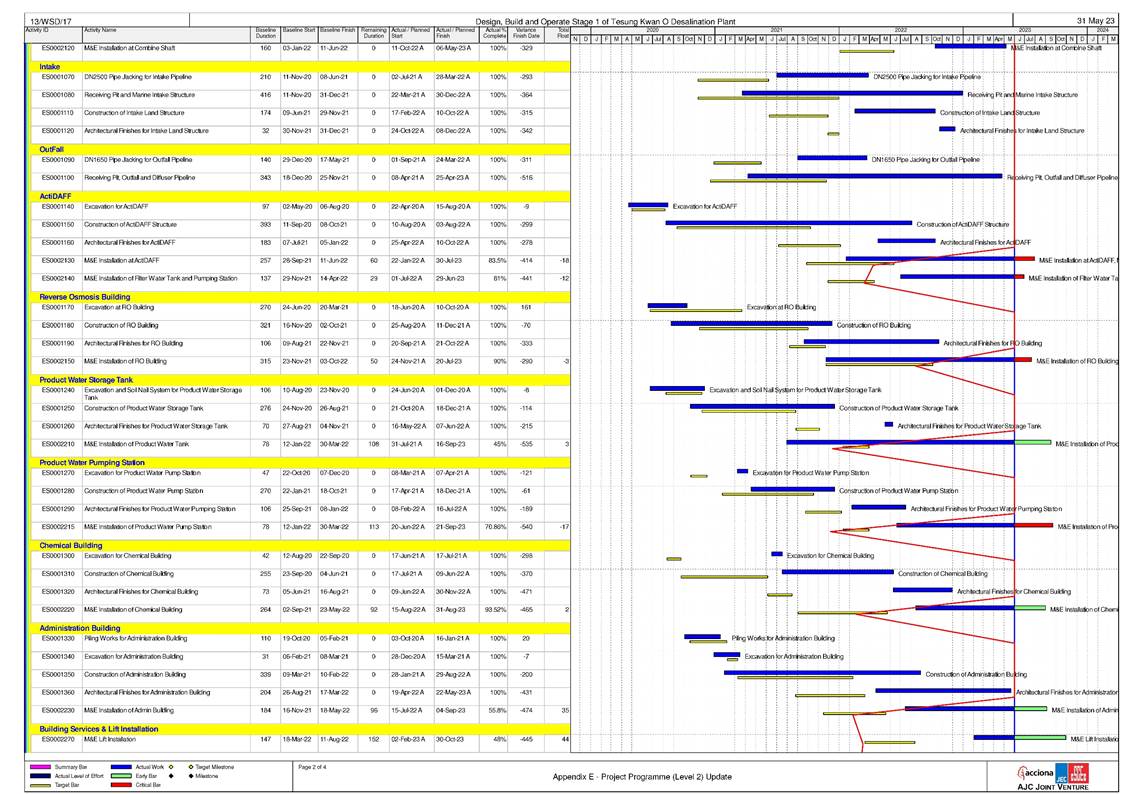Click the Actual % Complete column header

pyautogui.click(x=494, y=35)
